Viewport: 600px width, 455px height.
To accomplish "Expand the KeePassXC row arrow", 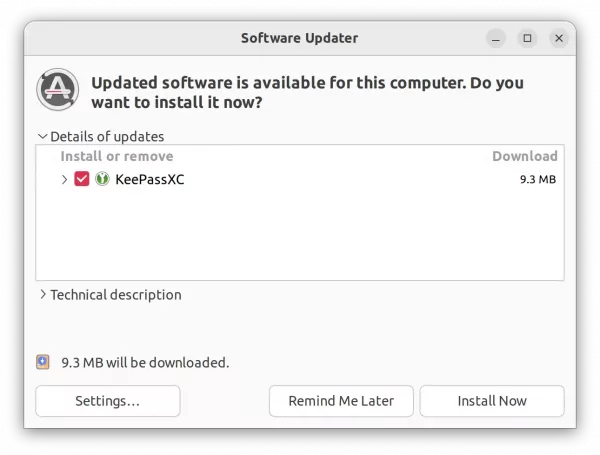I will coord(64,179).
